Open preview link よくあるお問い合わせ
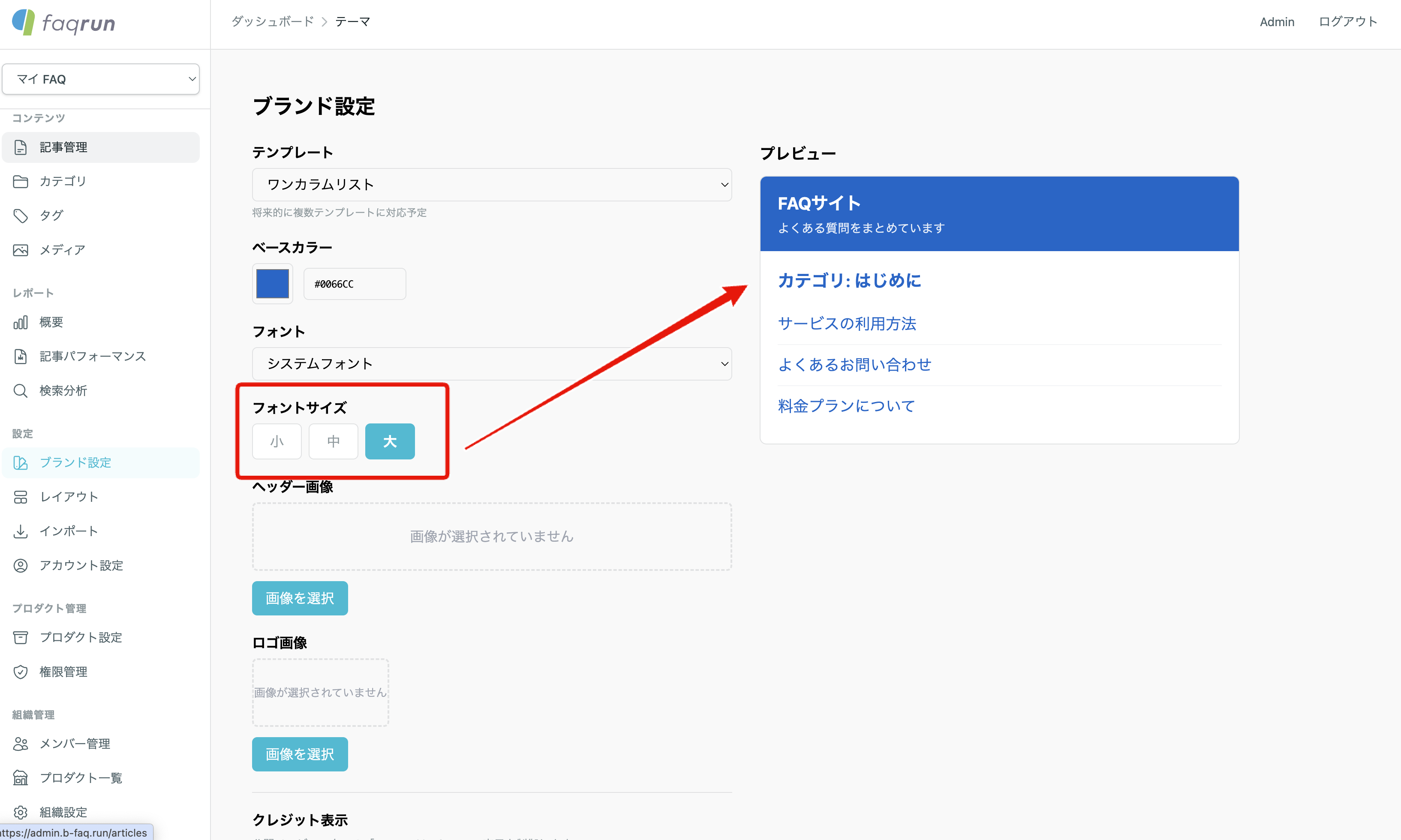The height and width of the screenshot is (840, 1401). (x=855, y=365)
